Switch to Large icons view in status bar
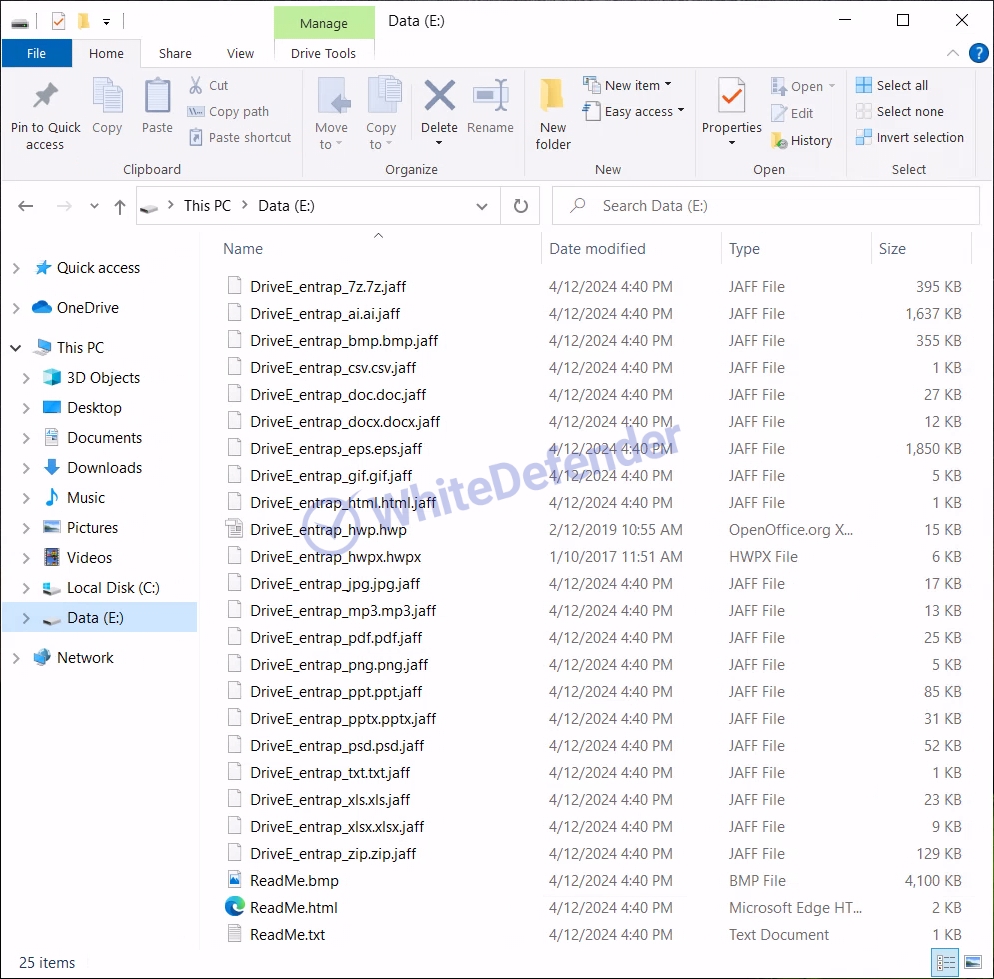994x979 pixels. (x=973, y=963)
